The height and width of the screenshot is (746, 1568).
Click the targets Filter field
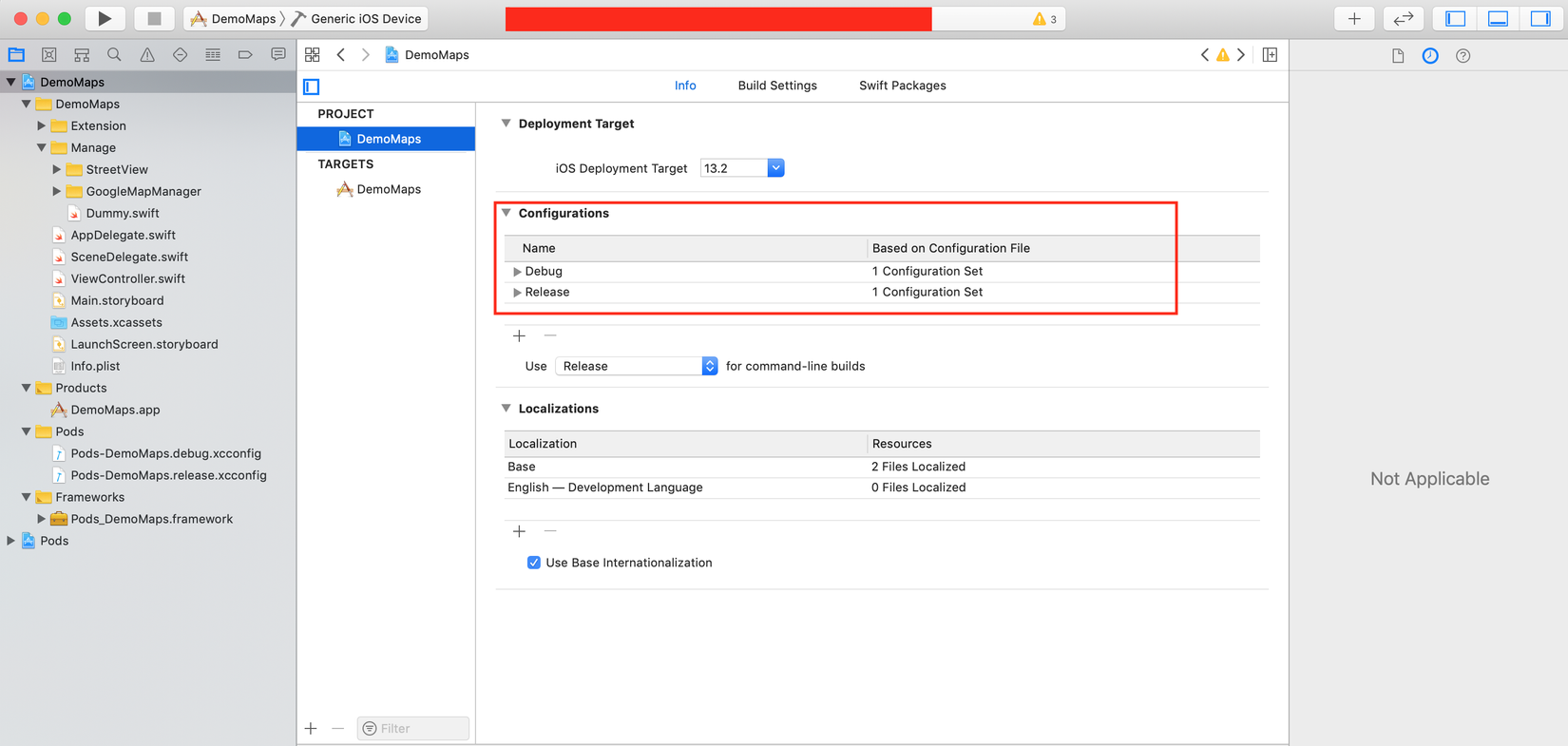pyautogui.click(x=413, y=729)
